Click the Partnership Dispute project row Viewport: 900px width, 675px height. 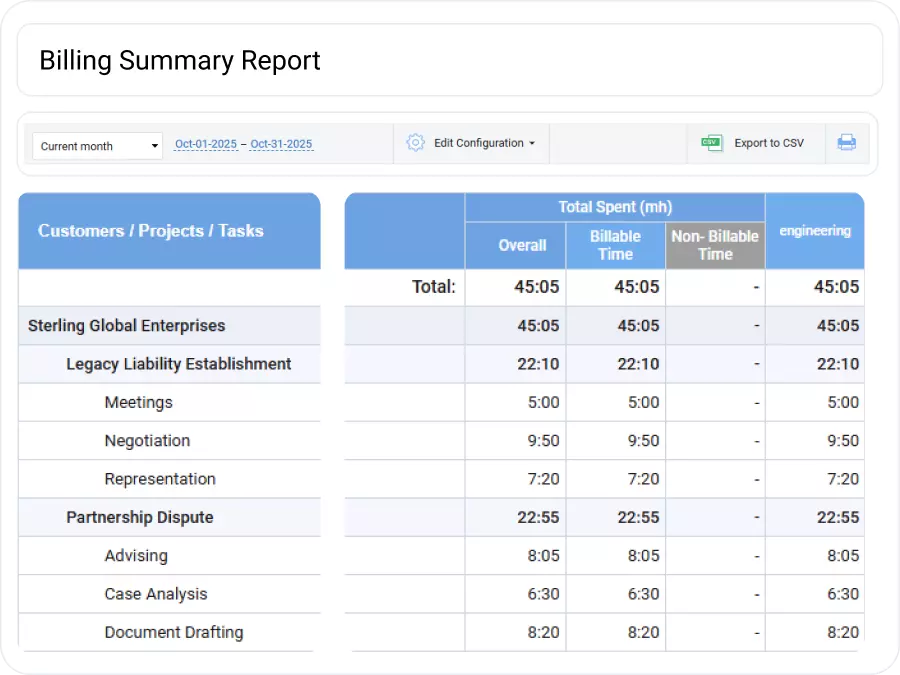pyautogui.click(x=139, y=517)
